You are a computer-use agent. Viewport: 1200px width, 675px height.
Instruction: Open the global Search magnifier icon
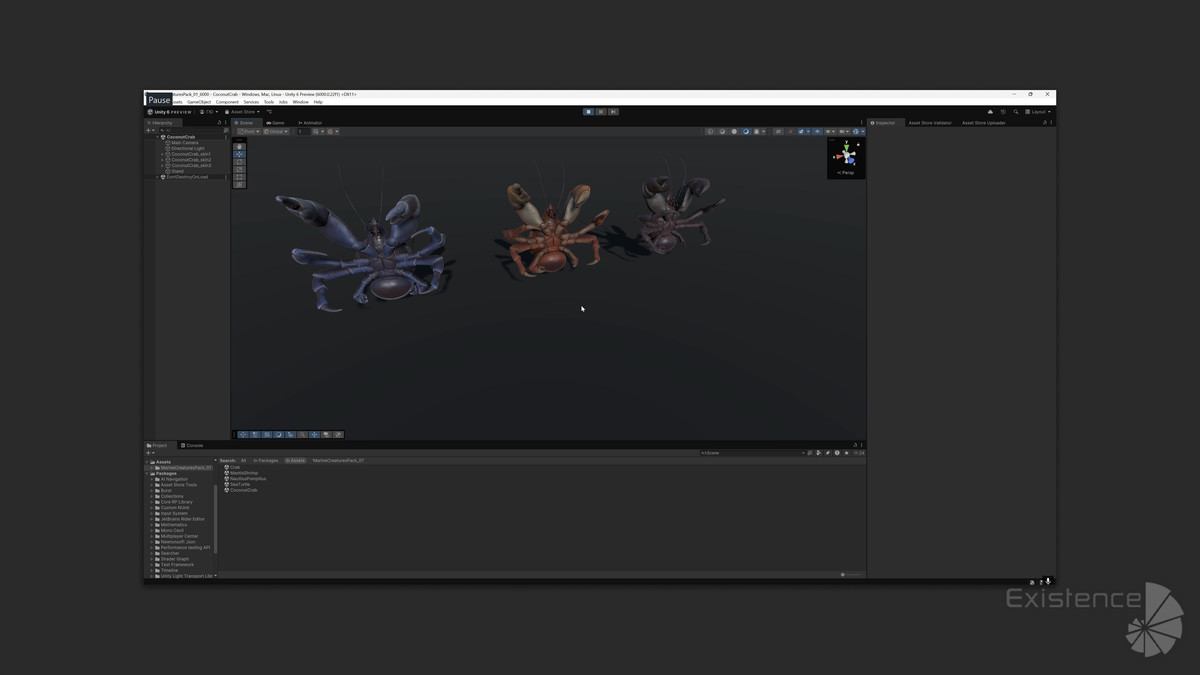[x=1016, y=112]
